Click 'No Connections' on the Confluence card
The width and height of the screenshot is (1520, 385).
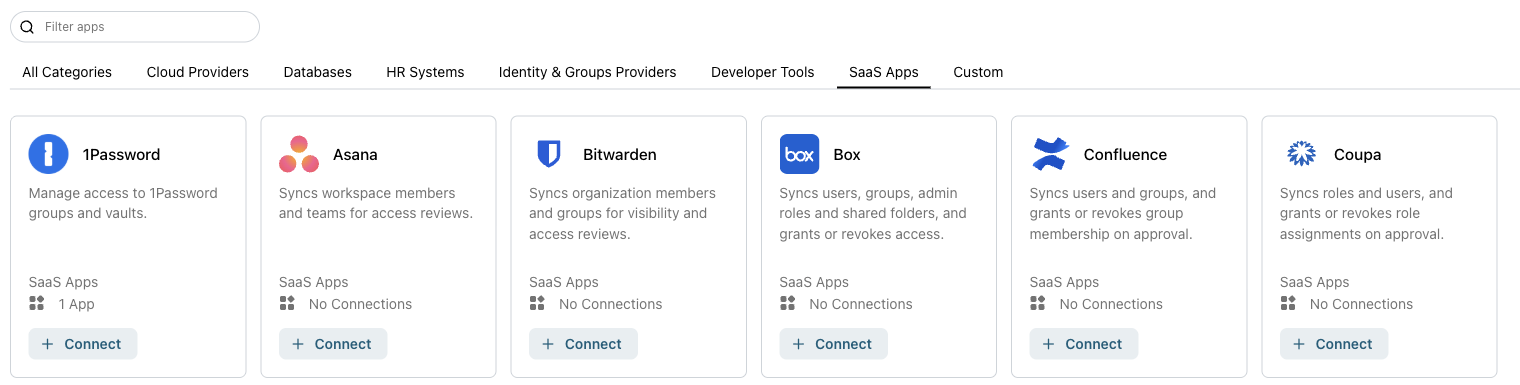(1111, 304)
